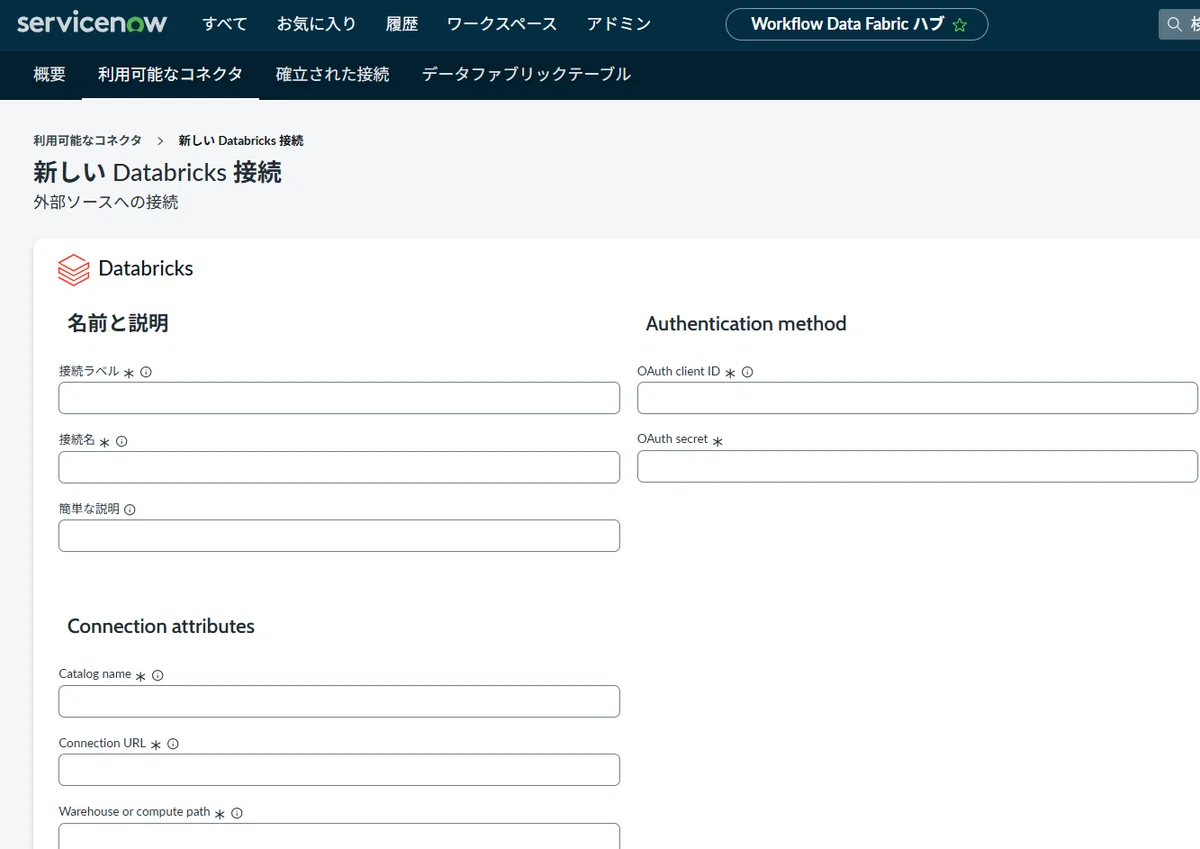Focus the Connection URL field

click(x=339, y=770)
